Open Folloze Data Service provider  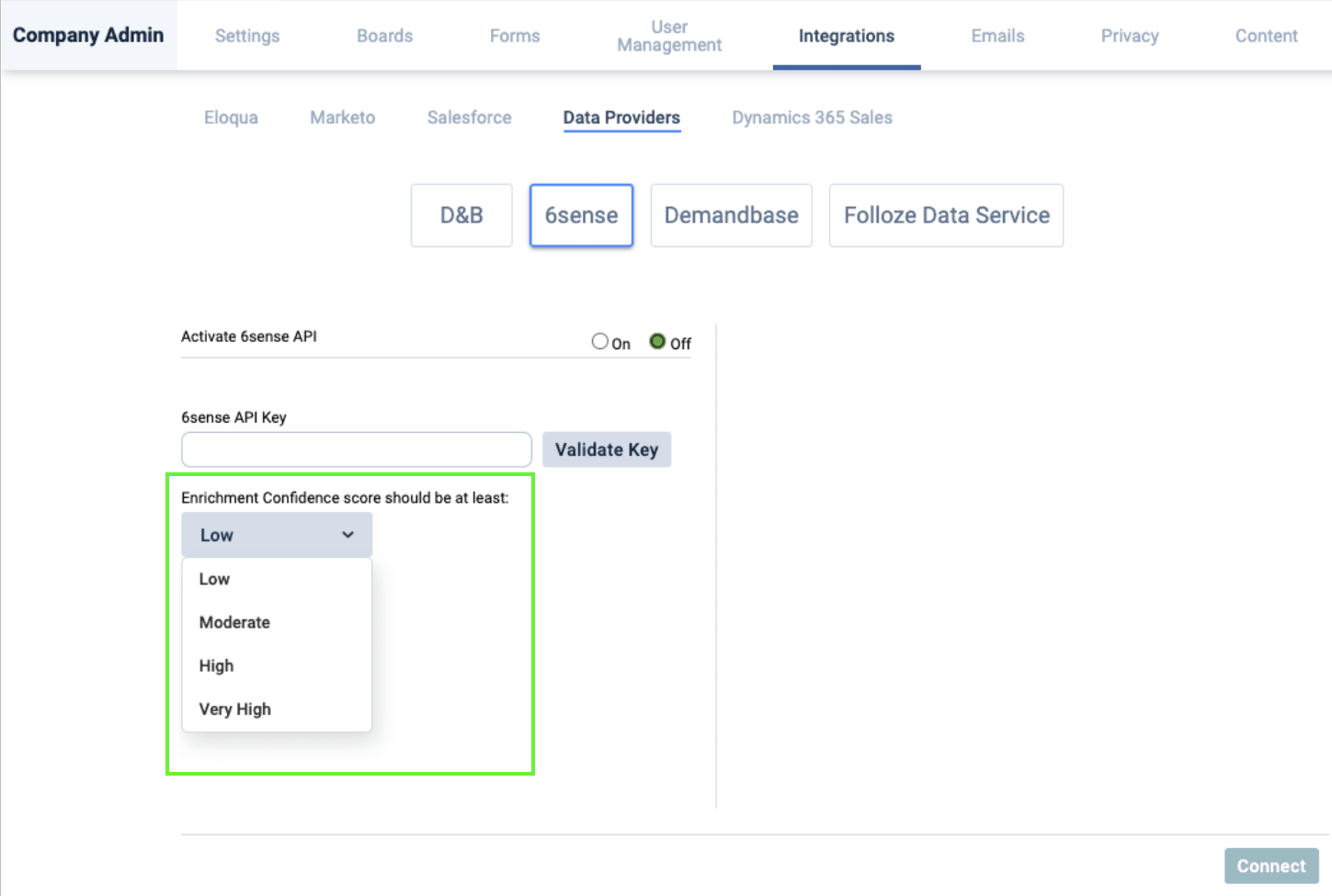[946, 215]
